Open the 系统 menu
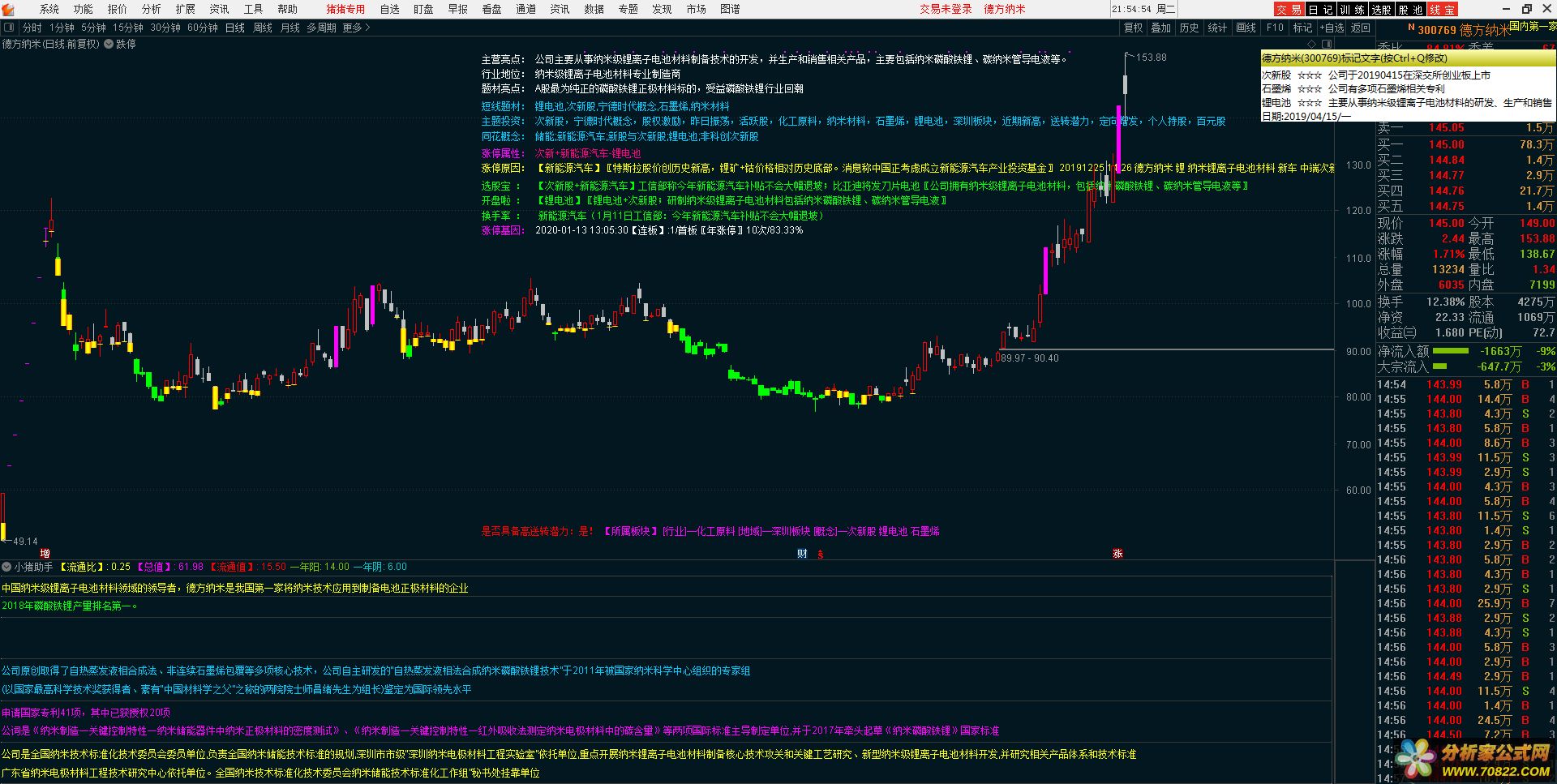 (49, 9)
